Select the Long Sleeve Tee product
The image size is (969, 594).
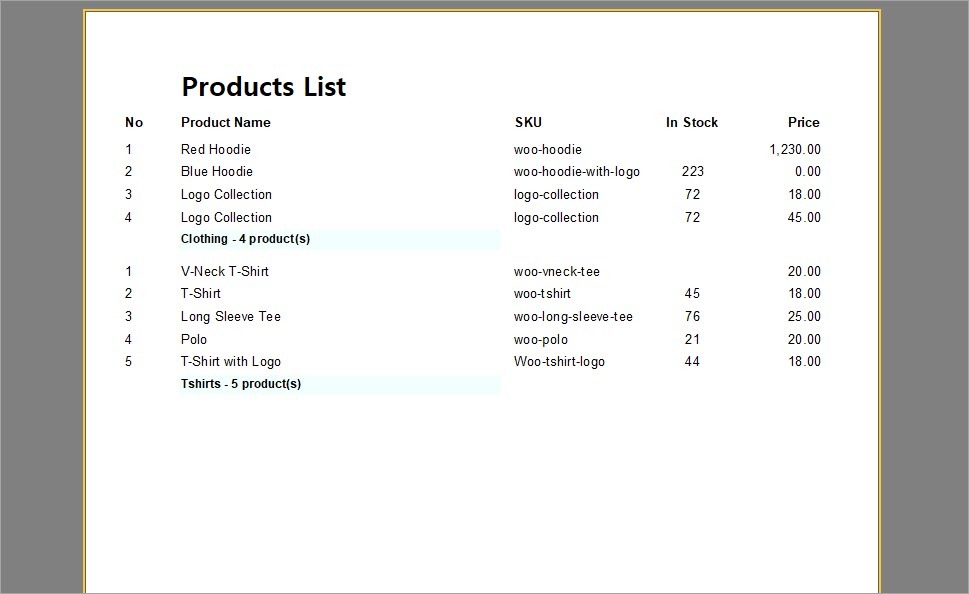231,317
